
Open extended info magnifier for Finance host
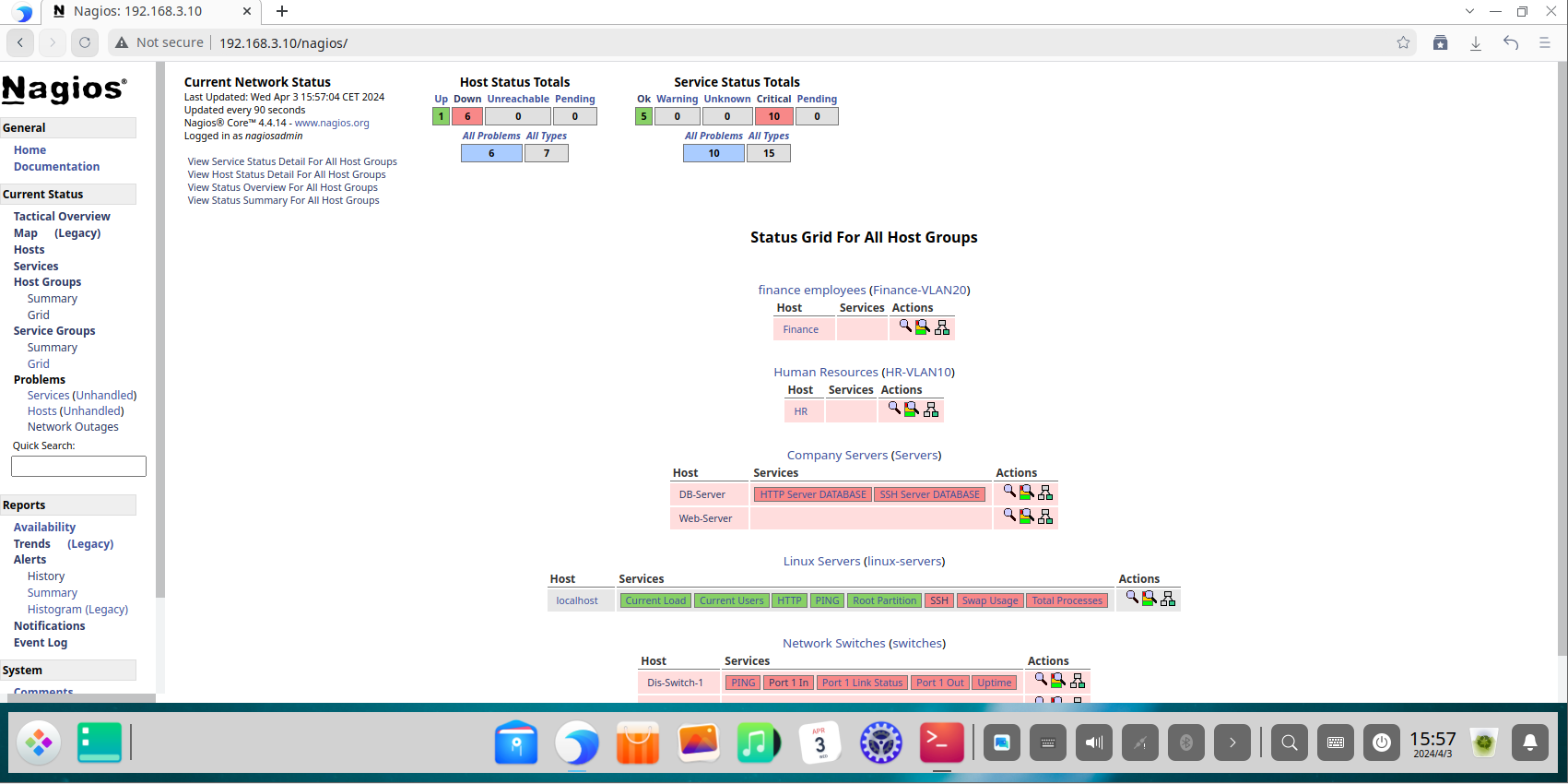[x=905, y=327]
